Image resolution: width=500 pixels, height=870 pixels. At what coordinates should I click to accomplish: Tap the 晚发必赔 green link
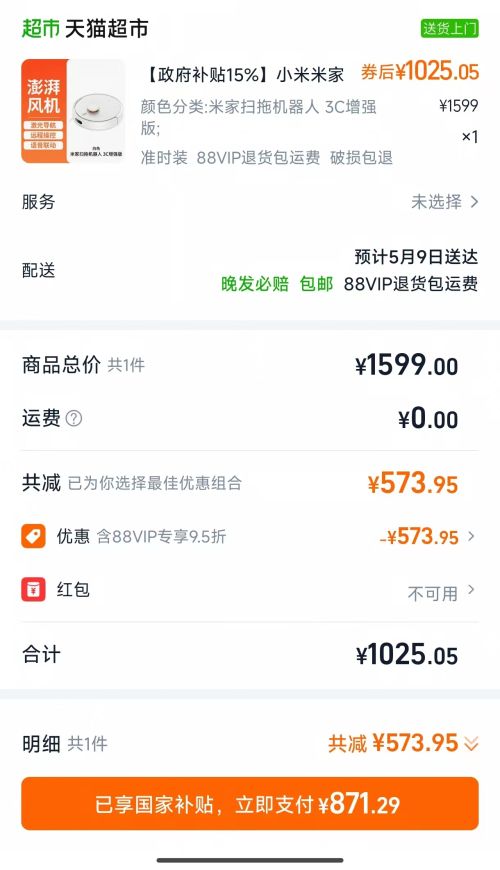[x=255, y=284]
